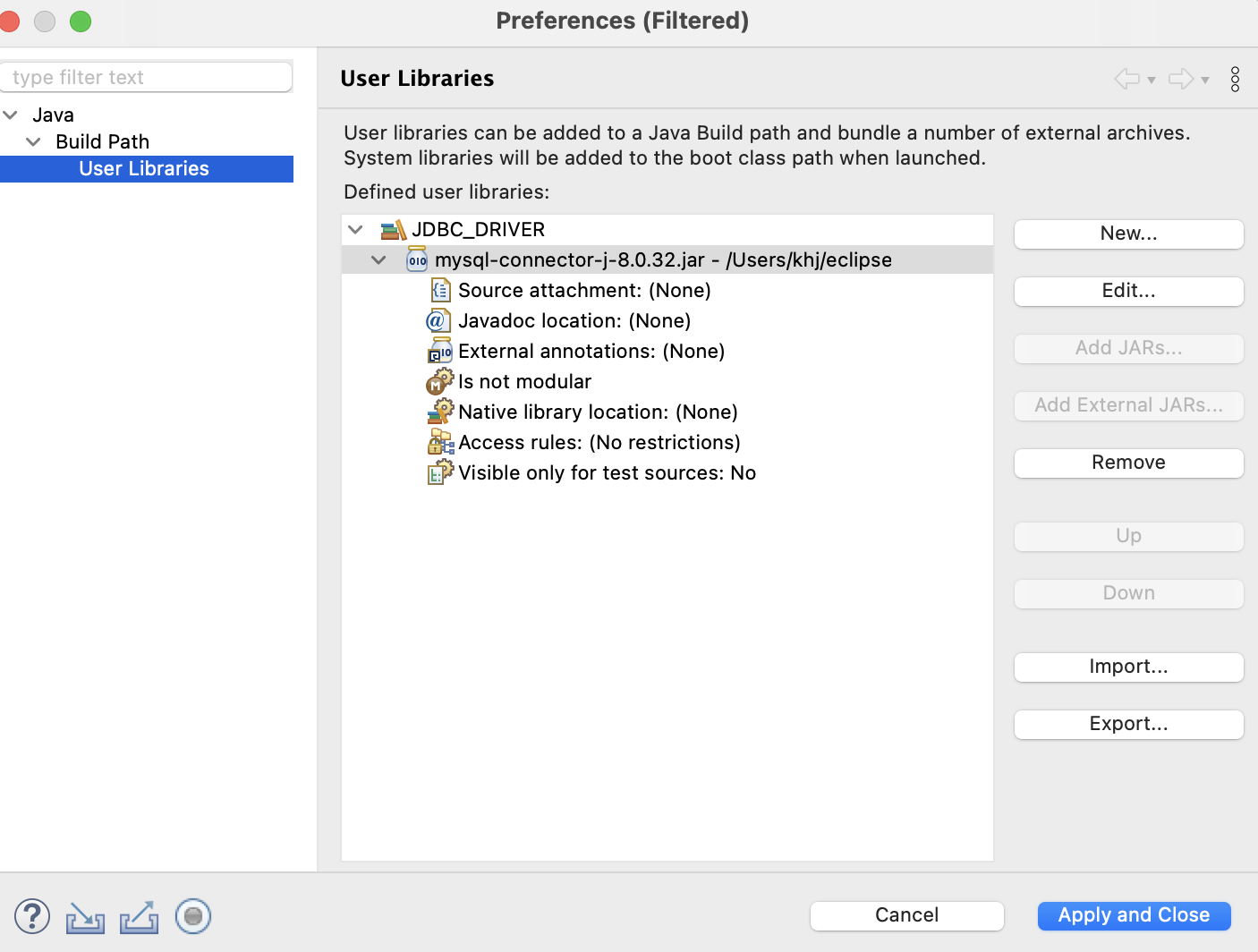The height and width of the screenshot is (952, 1258).
Task: Collapse the Build Path tree node
Action: tap(34, 142)
